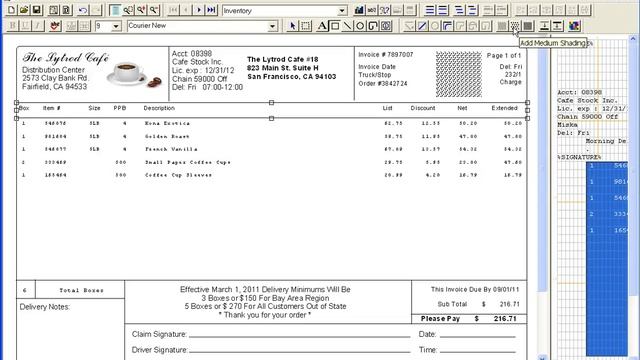Go to the next page

pyautogui.click(x=199, y=10)
